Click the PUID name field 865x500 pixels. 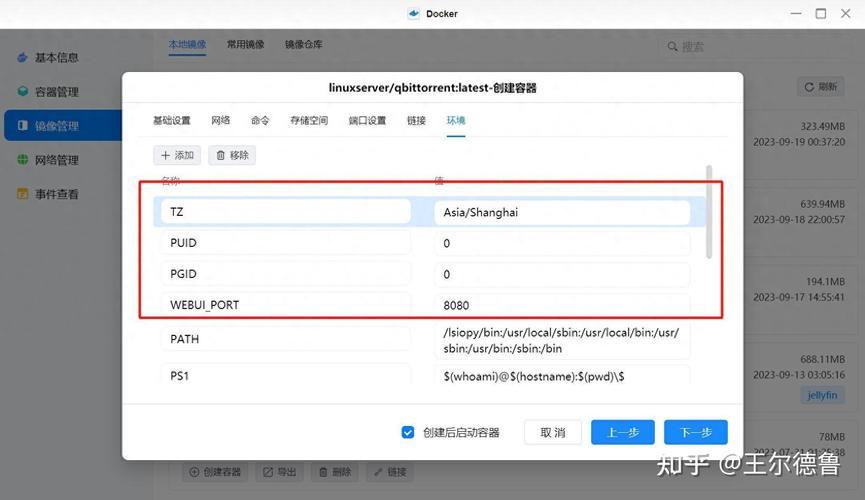(x=286, y=243)
